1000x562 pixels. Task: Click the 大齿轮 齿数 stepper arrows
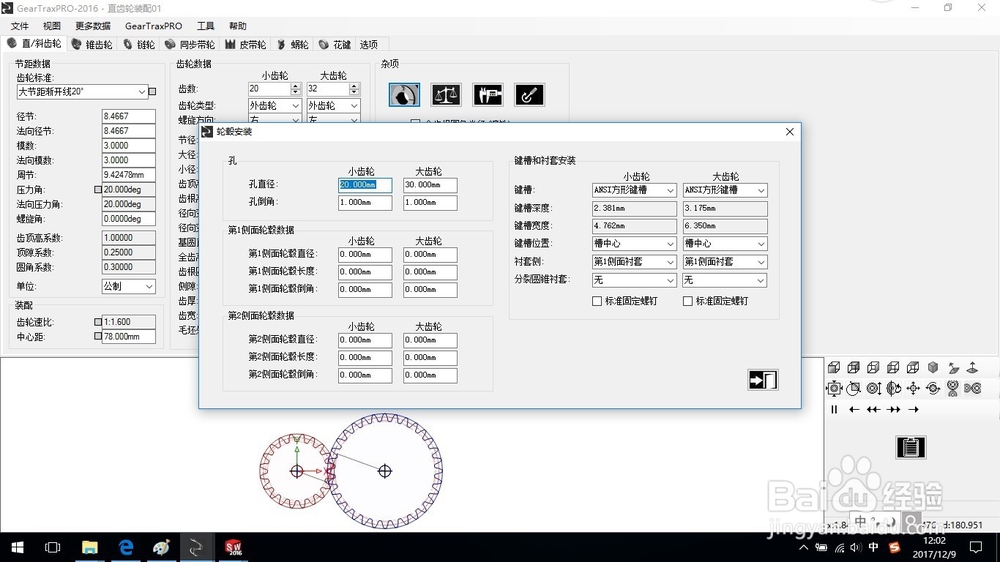pyautogui.click(x=355, y=89)
